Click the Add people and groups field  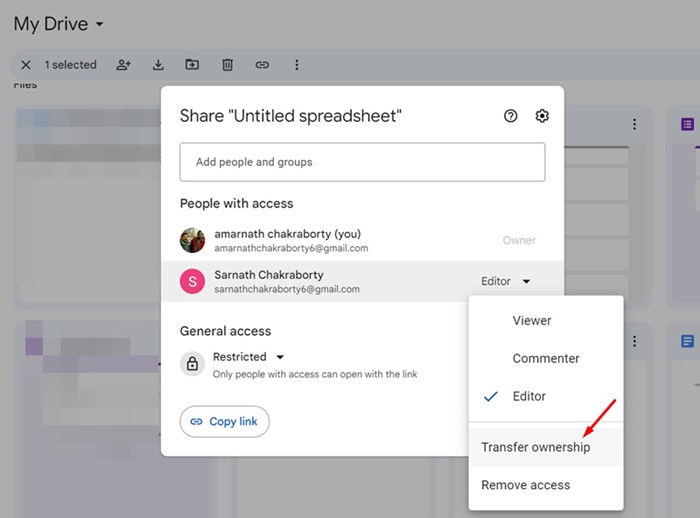tap(362, 162)
